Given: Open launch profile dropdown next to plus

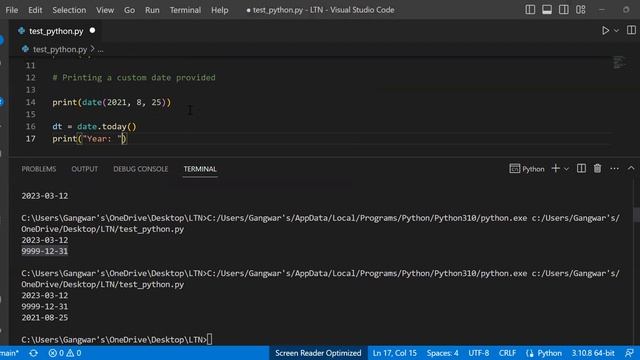Looking at the screenshot, I should pyautogui.click(x=567, y=169).
